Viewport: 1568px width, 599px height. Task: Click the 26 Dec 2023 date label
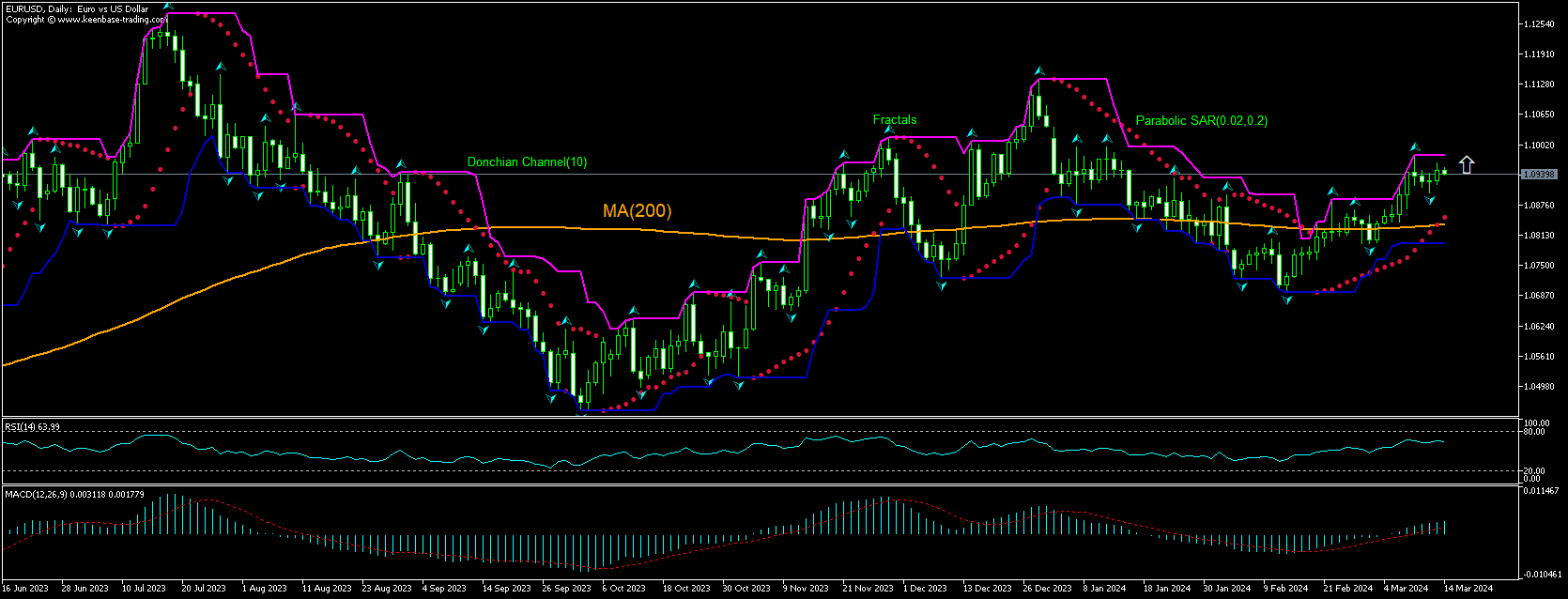pos(1047,589)
